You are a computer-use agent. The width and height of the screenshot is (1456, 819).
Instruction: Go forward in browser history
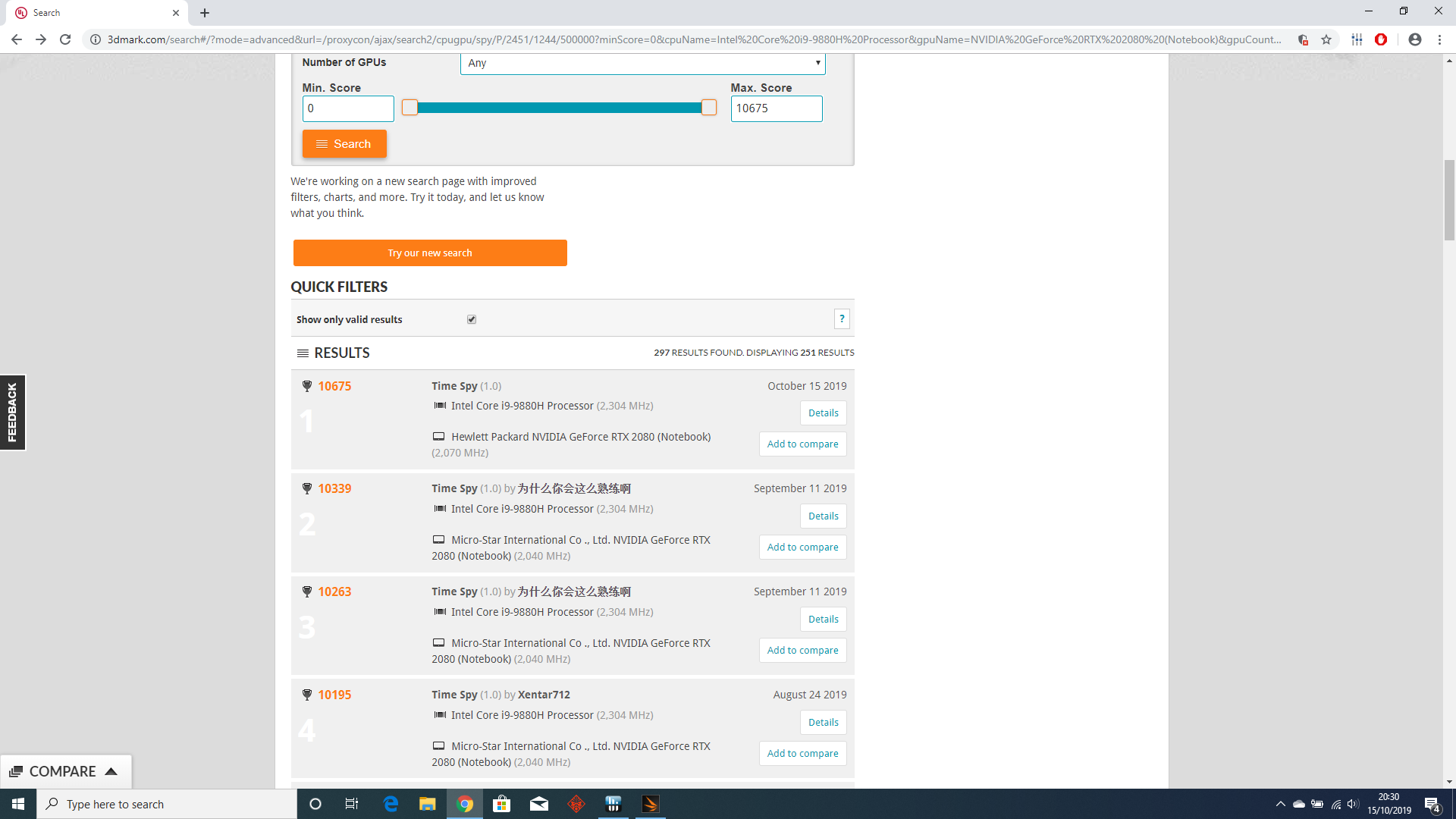click(x=41, y=39)
